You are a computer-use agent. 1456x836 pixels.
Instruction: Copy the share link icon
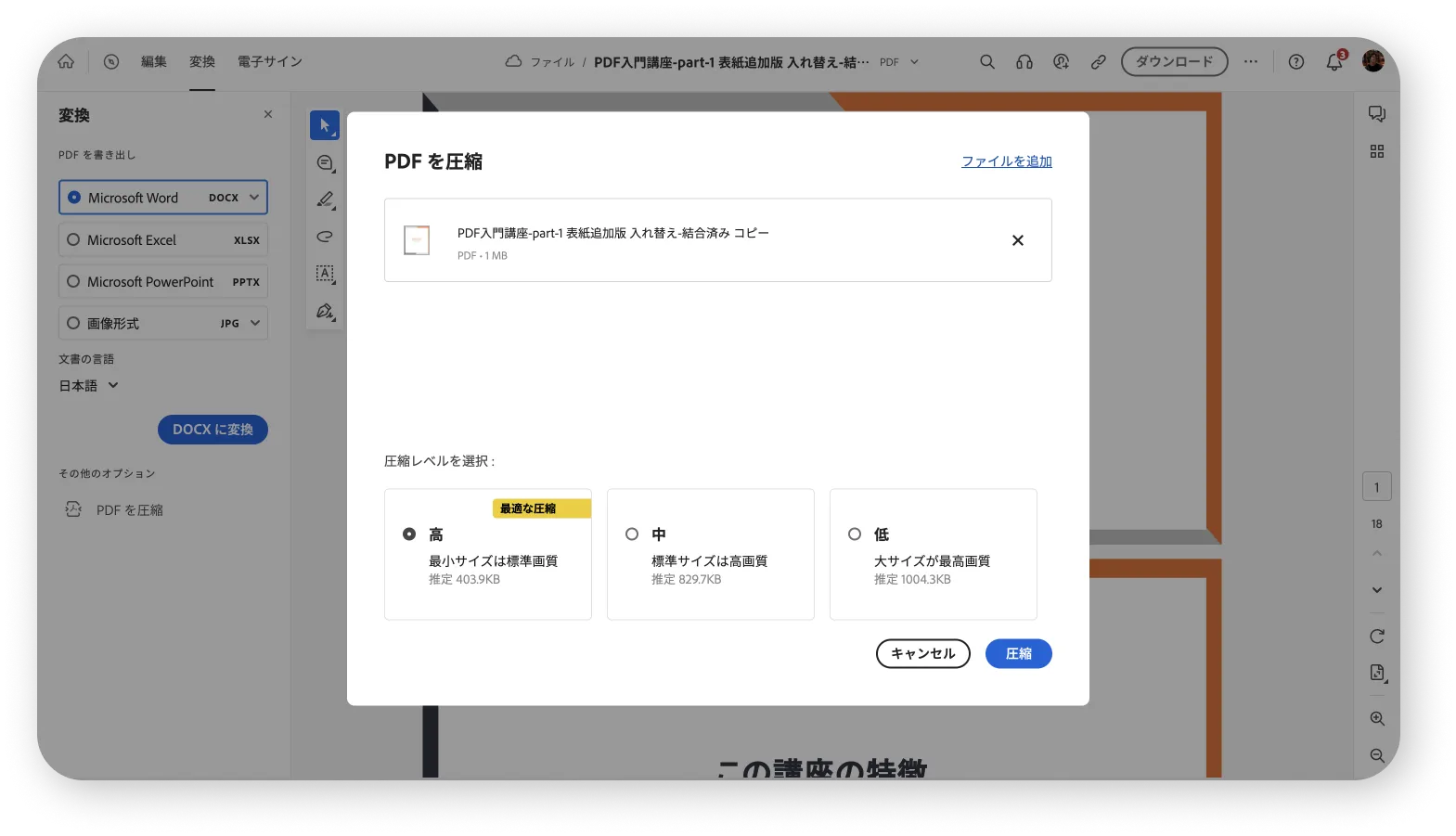[x=1099, y=61]
